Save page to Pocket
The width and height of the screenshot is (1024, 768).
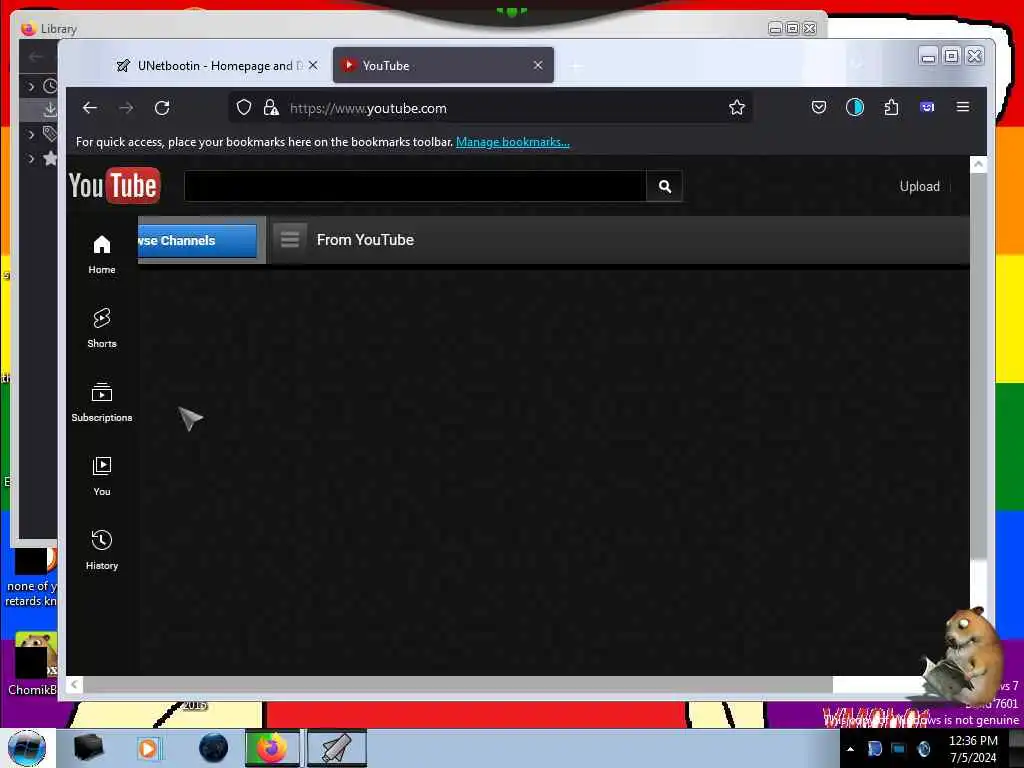tap(818, 108)
